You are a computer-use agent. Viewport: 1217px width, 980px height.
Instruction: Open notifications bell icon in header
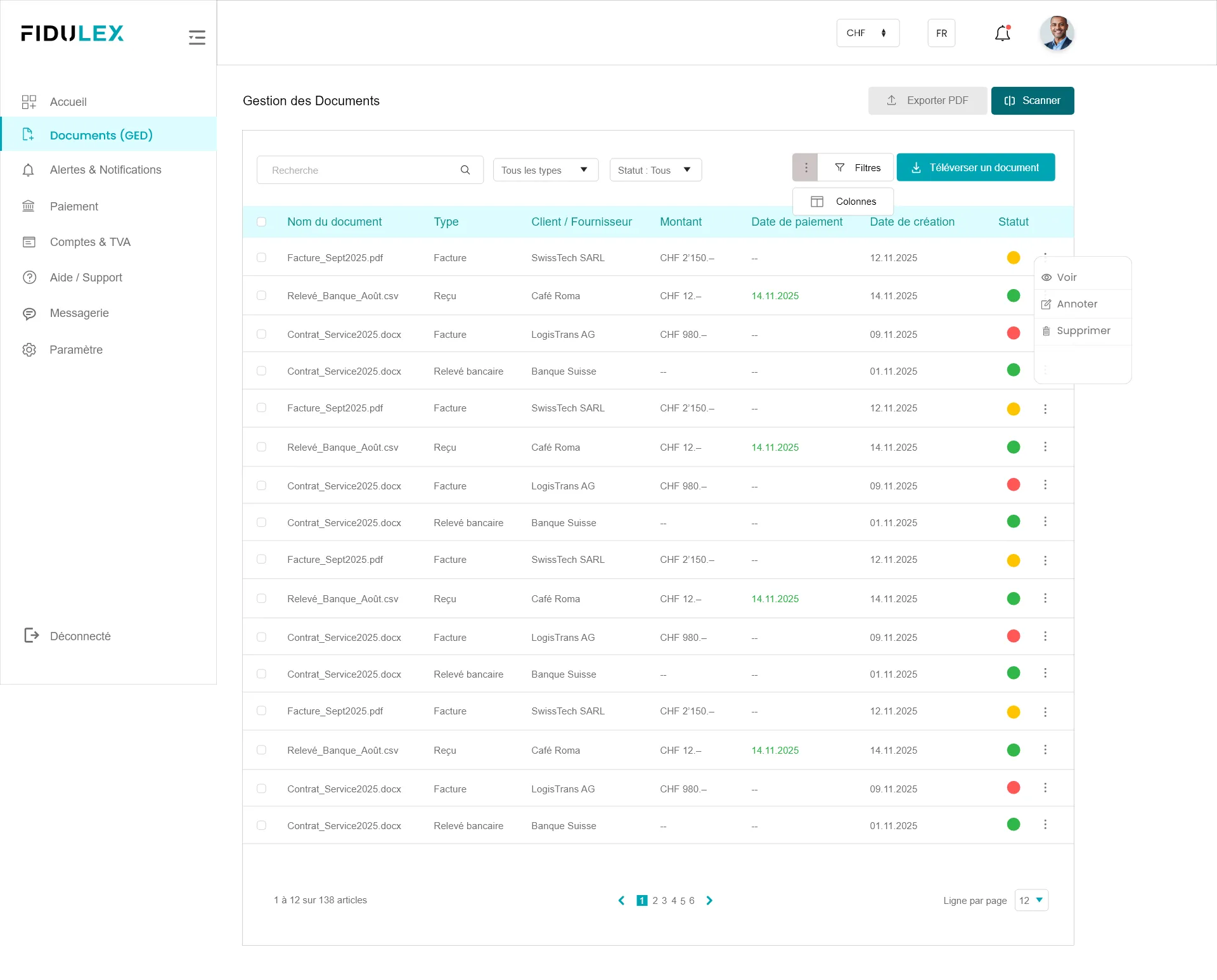[x=1002, y=33]
